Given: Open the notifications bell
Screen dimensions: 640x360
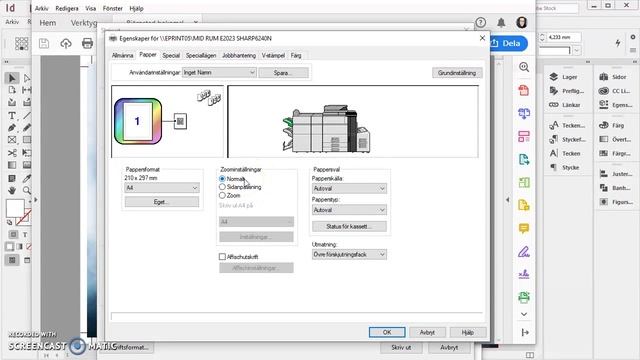Looking at the screenshot, I should (x=501, y=23).
